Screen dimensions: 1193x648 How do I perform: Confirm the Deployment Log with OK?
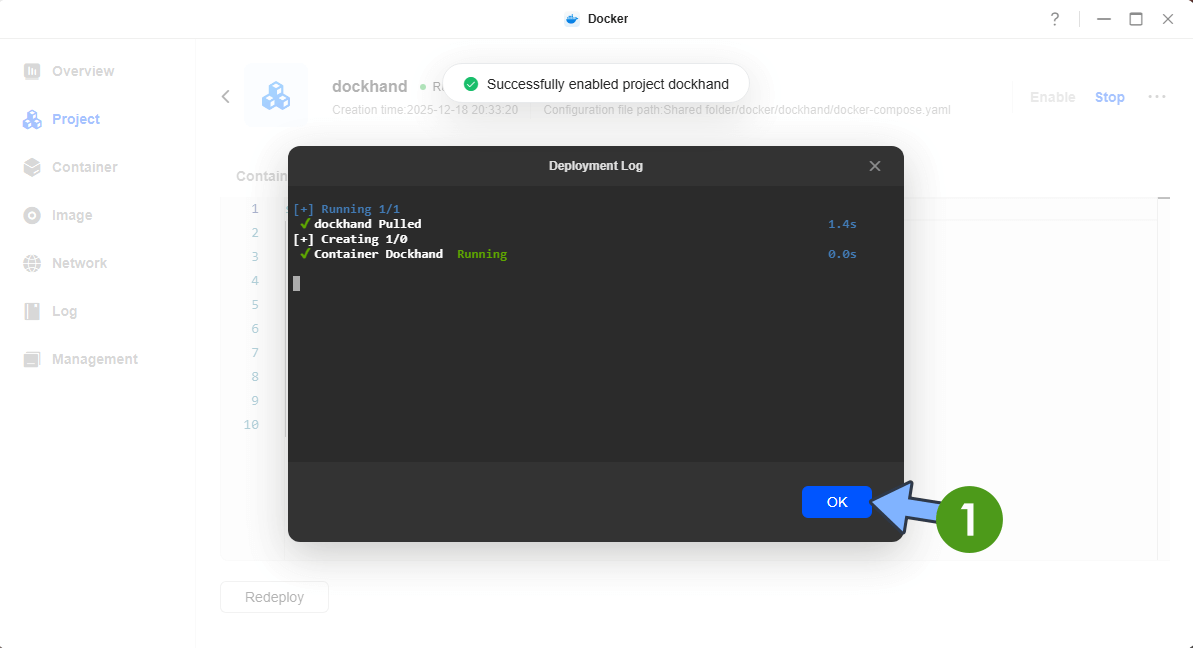pos(836,502)
